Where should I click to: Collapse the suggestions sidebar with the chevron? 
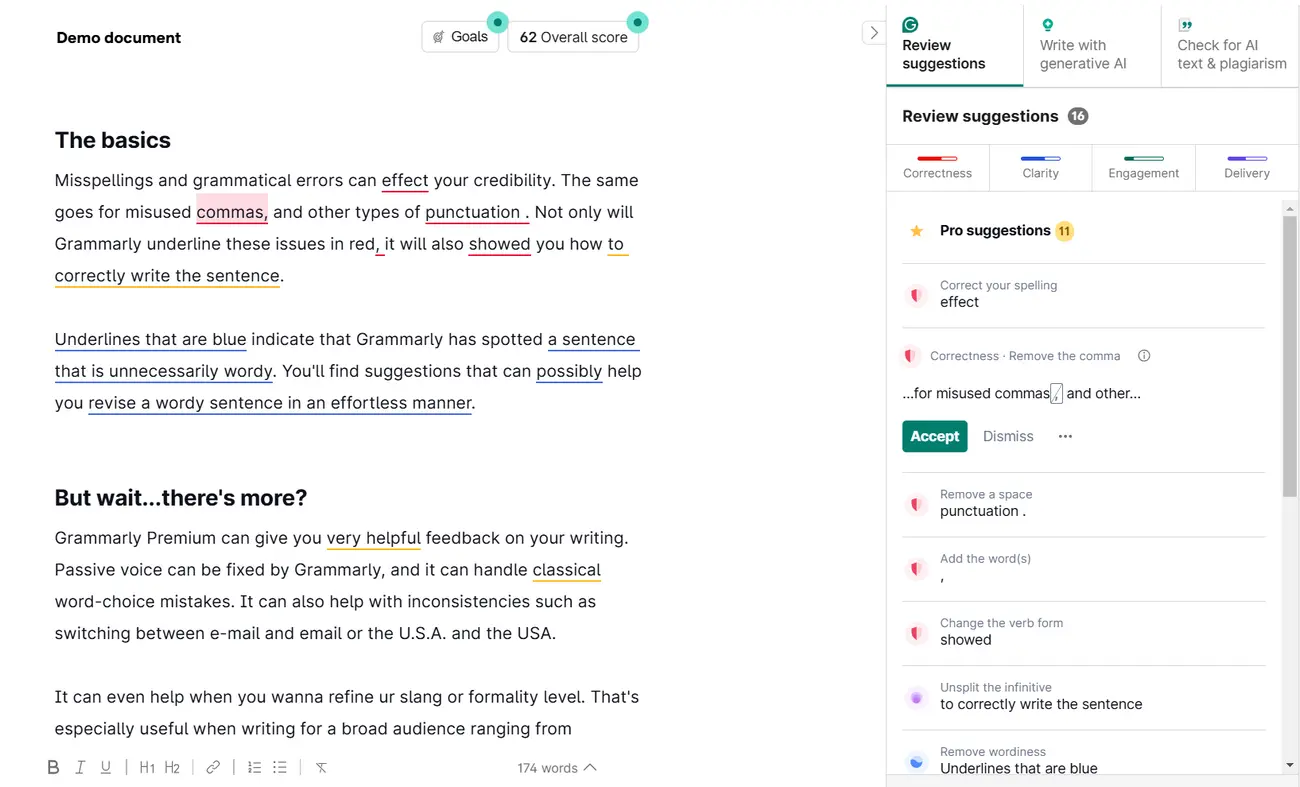(874, 32)
